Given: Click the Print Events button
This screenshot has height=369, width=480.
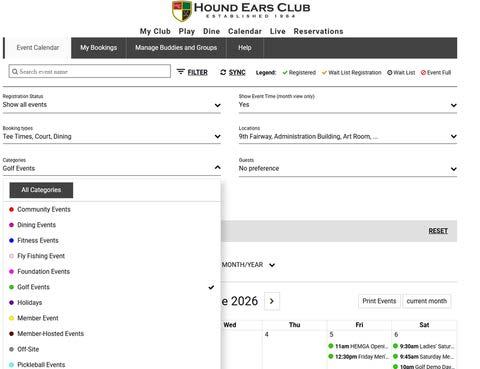Looking at the screenshot, I should [379, 301].
